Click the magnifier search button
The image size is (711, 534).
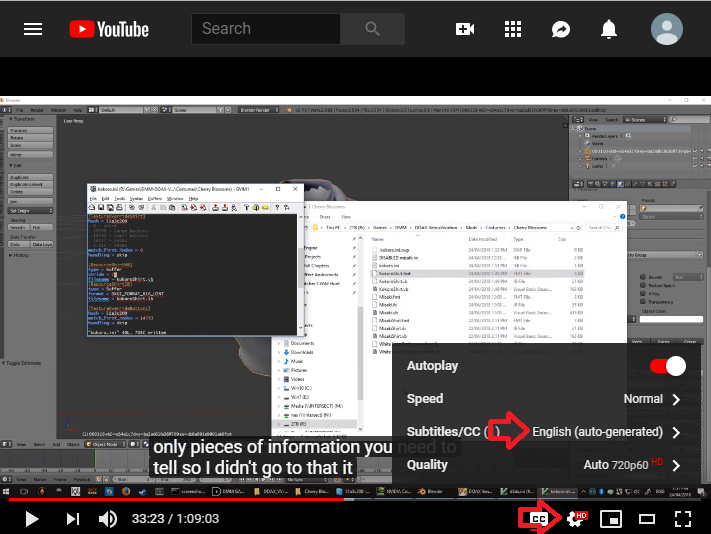click(x=372, y=29)
